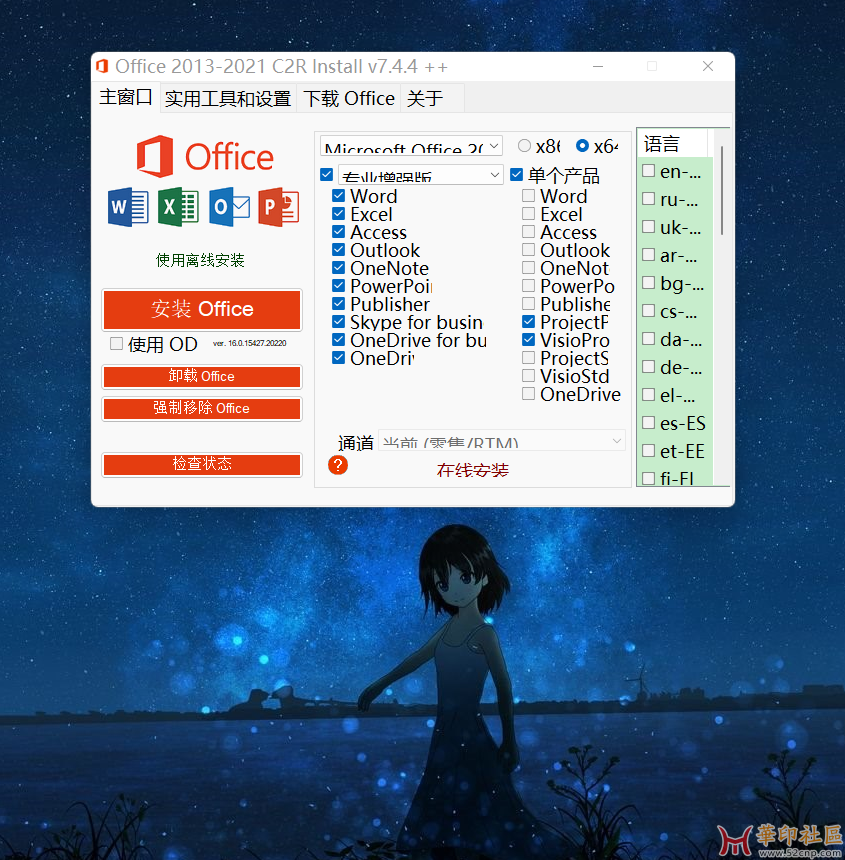Uncheck Access in the suite component list
845x860 pixels.
click(338, 232)
